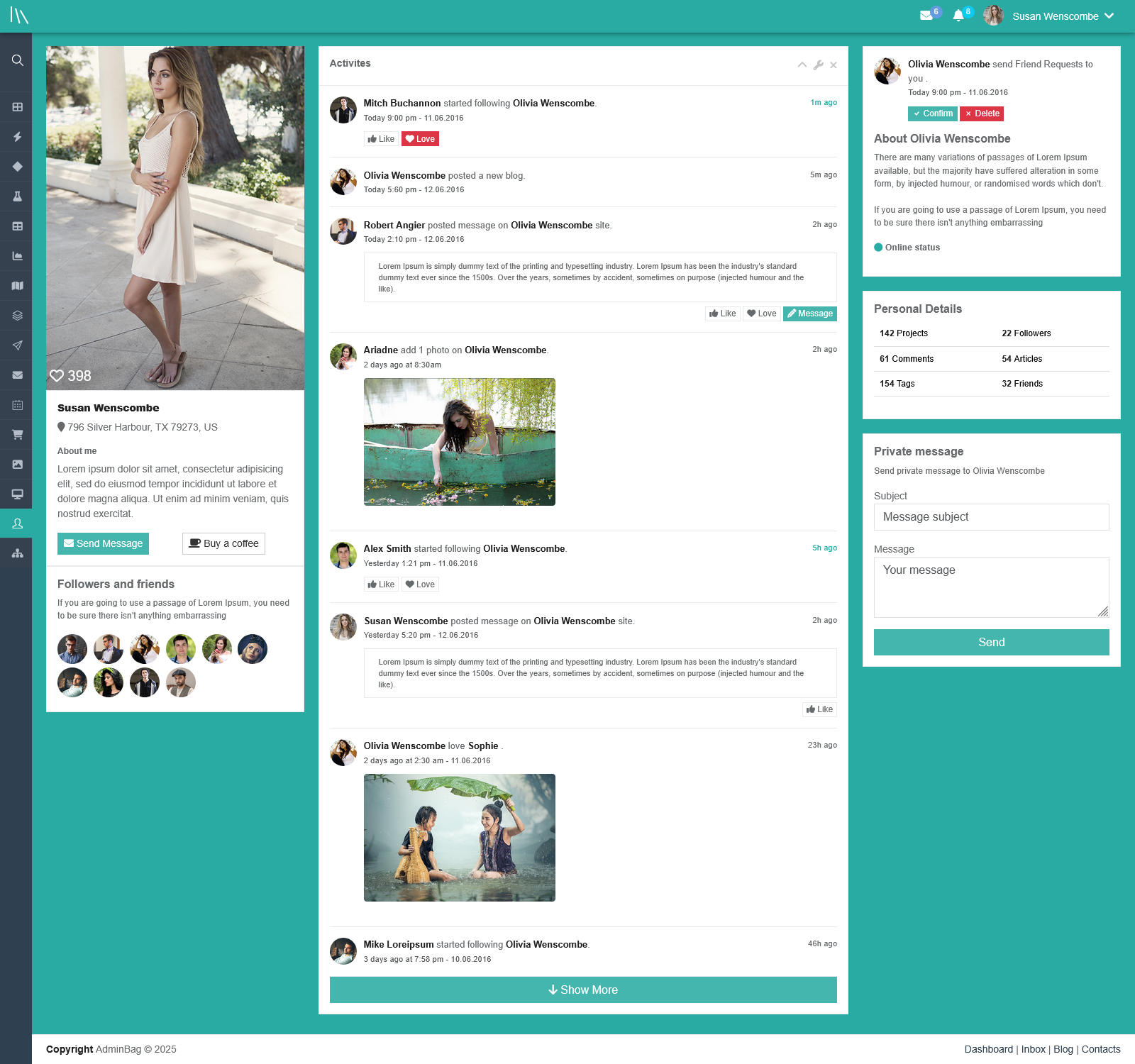Toggle Love on Mitch Buchannon's activity
Screen dimensions: 1135x1064
pos(420,139)
